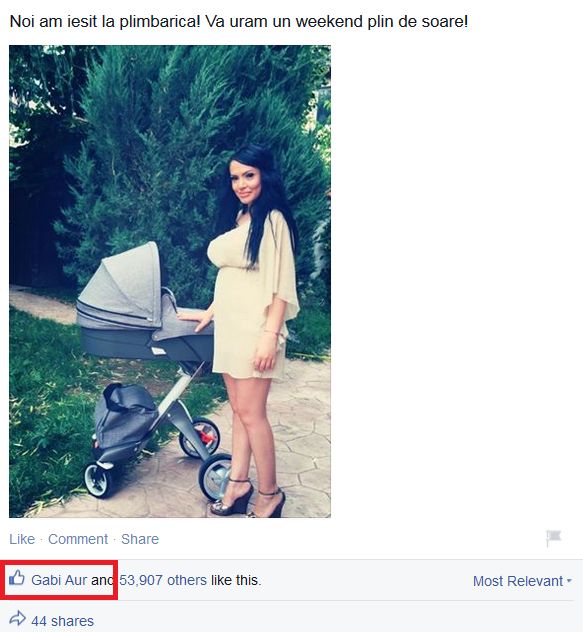583x632 pixels.
Task: View the 53,907 others who liked
Action: click(x=163, y=580)
